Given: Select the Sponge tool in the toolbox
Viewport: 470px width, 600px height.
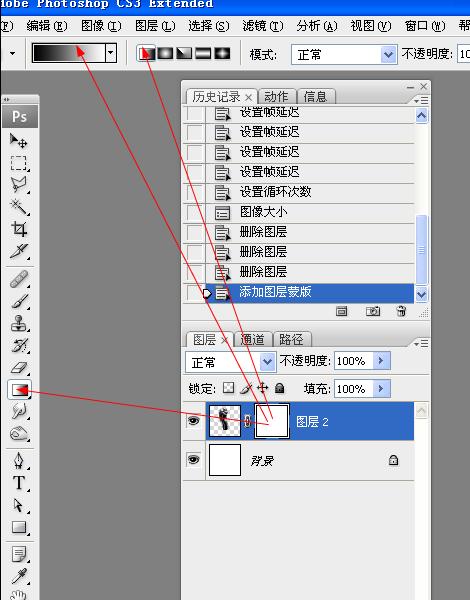Looking at the screenshot, I should 18,434.
